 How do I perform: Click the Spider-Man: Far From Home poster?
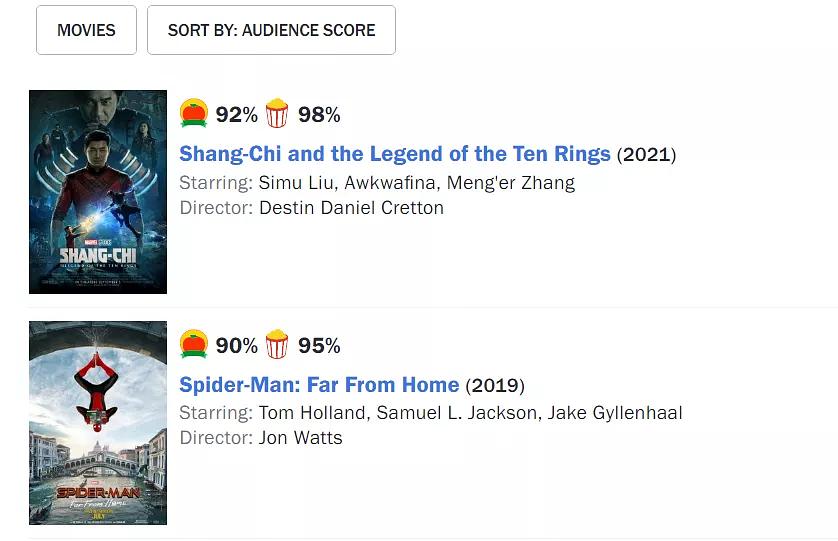point(98,423)
